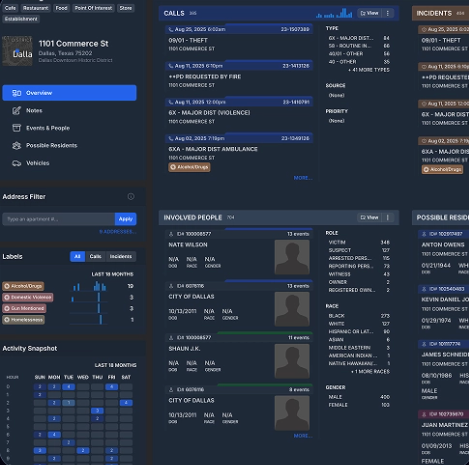Viewport: 469px width, 465px height.
Task: Open the Overview section
Action: (69, 93)
